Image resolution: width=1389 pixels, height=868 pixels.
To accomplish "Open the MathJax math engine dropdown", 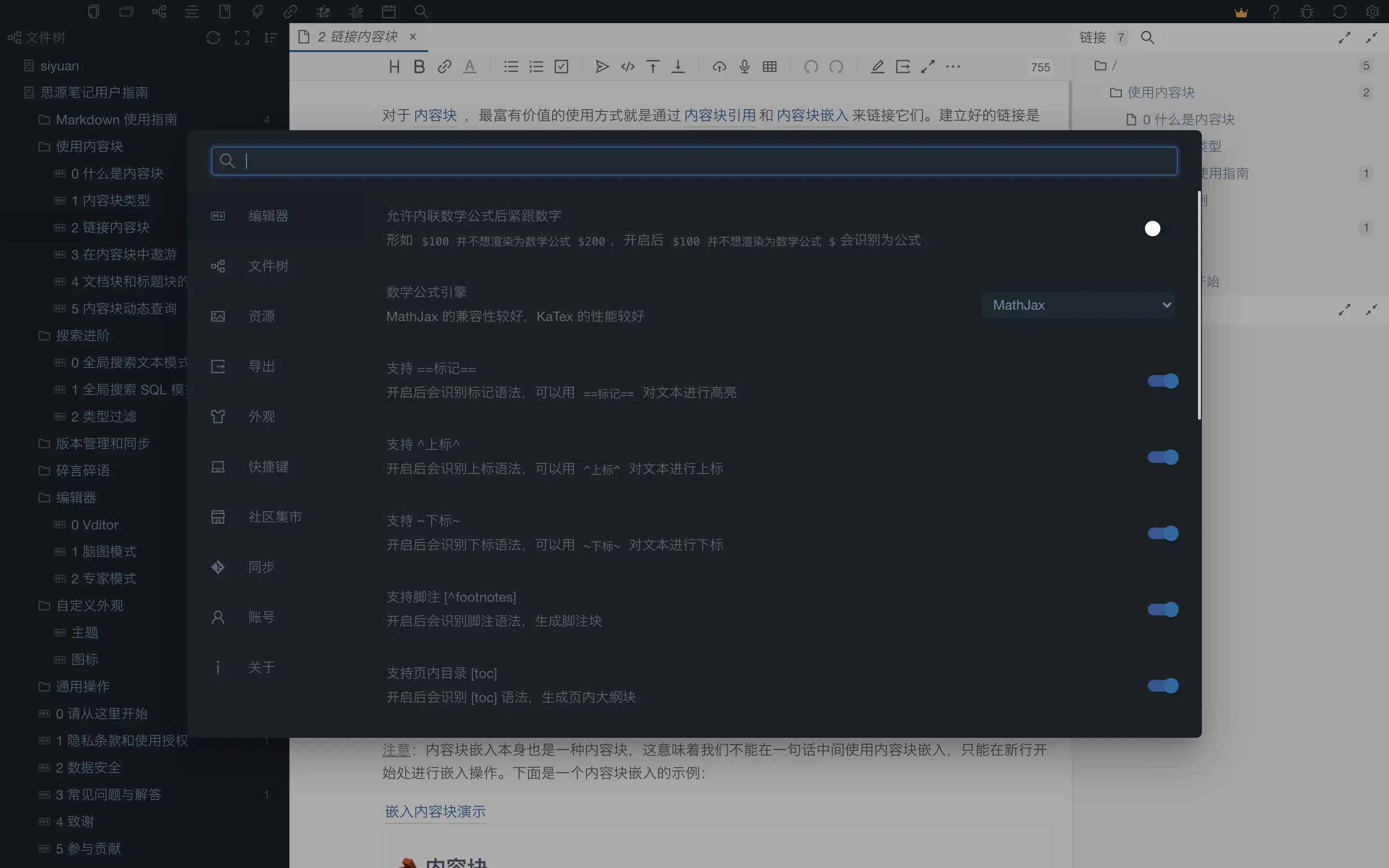I will click(x=1077, y=305).
